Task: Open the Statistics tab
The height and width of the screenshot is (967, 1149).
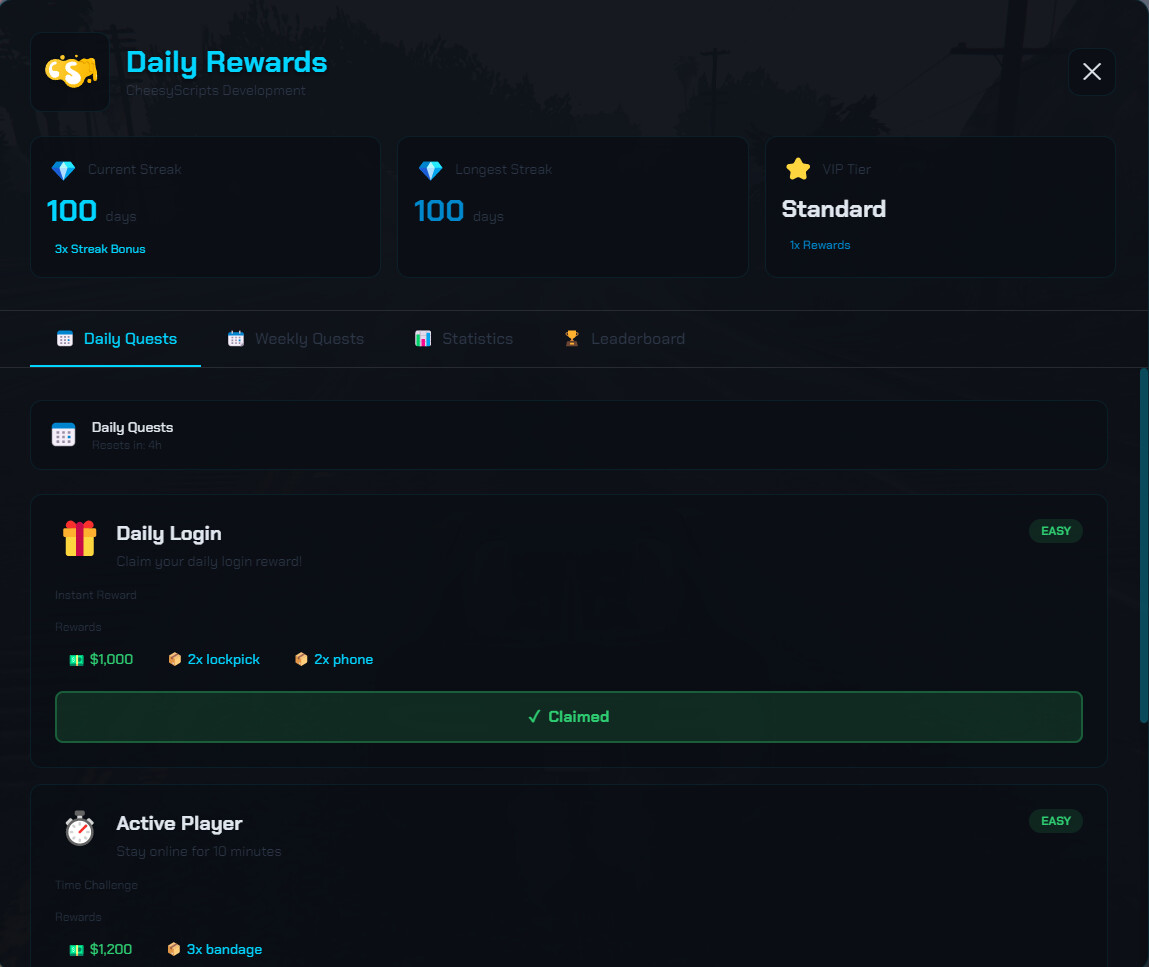Action: (x=463, y=338)
